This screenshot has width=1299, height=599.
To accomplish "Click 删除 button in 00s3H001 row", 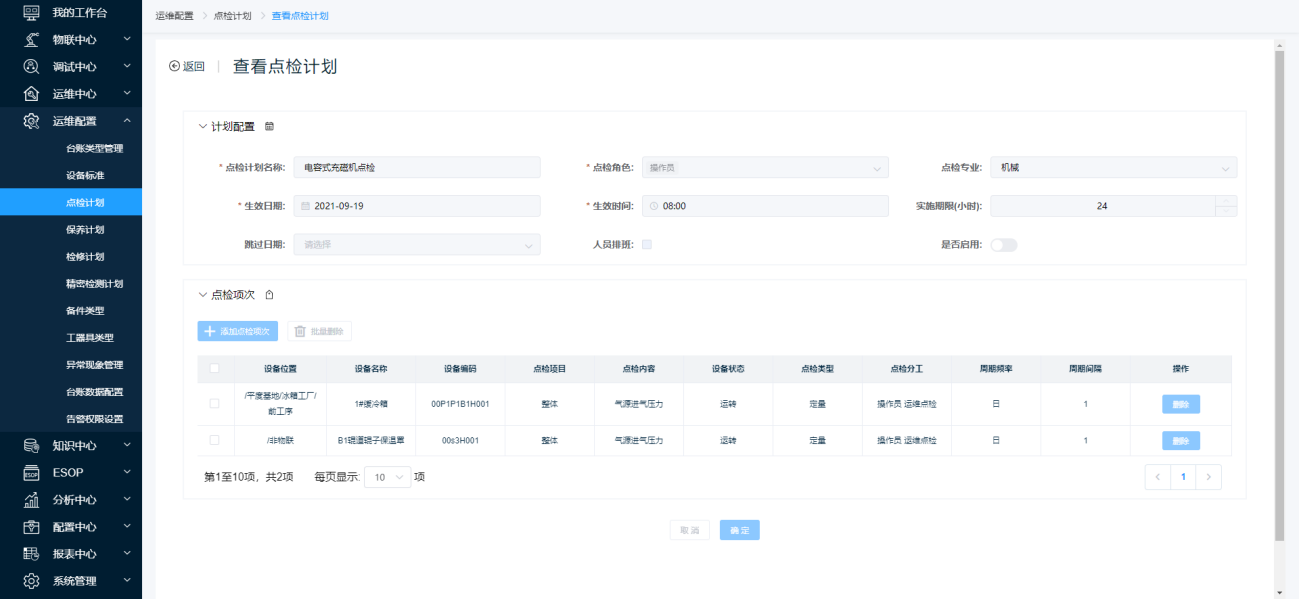I will (1181, 440).
